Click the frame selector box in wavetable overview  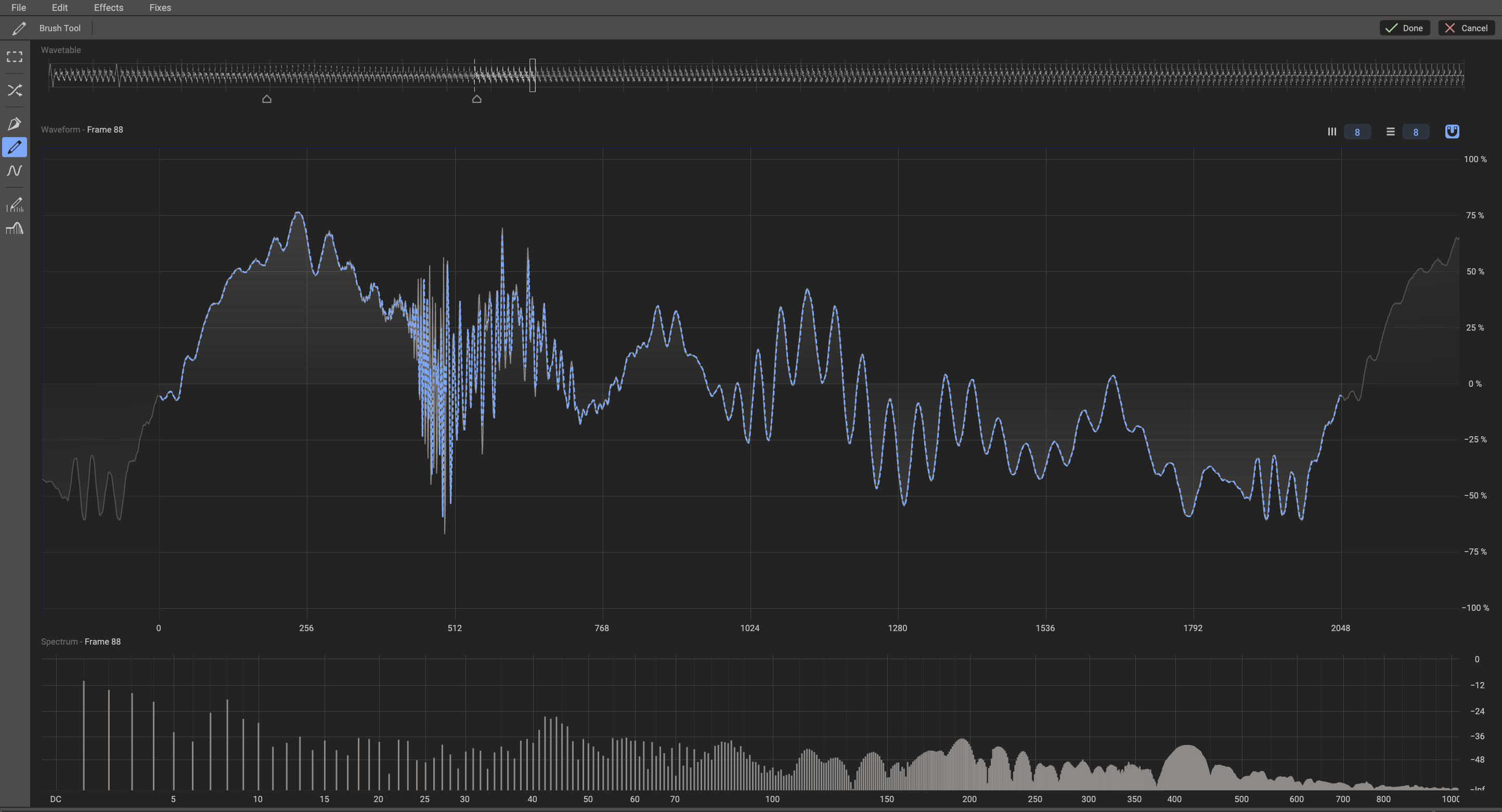[x=533, y=75]
